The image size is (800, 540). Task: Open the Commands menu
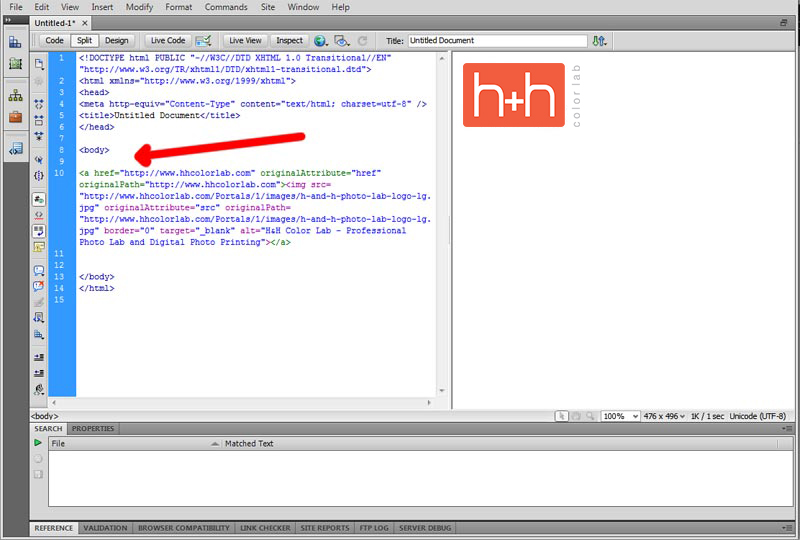pyautogui.click(x=226, y=7)
